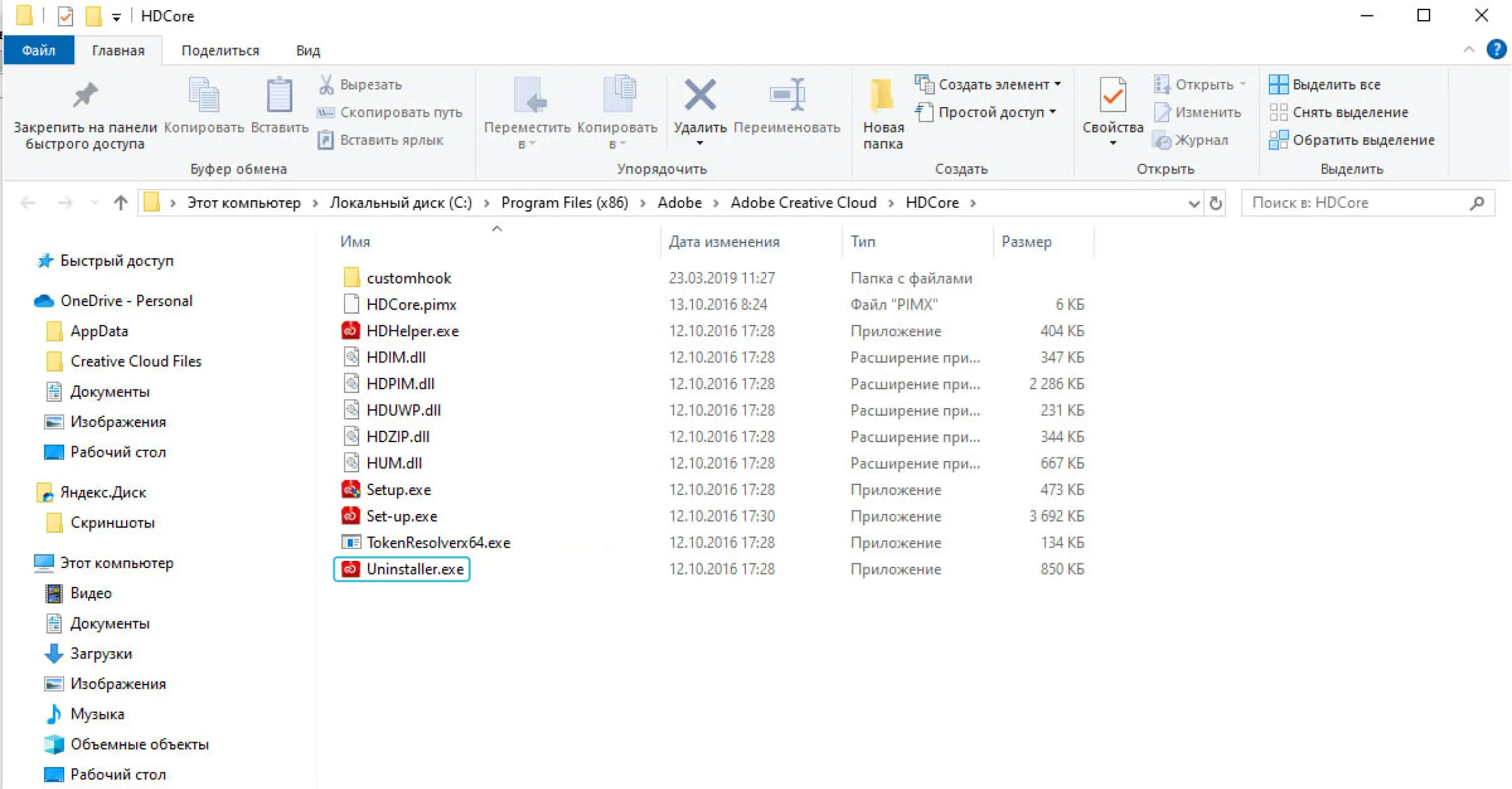Click Select all (Выделить все)
The height and width of the screenshot is (789, 1512).
[x=1335, y=84]
